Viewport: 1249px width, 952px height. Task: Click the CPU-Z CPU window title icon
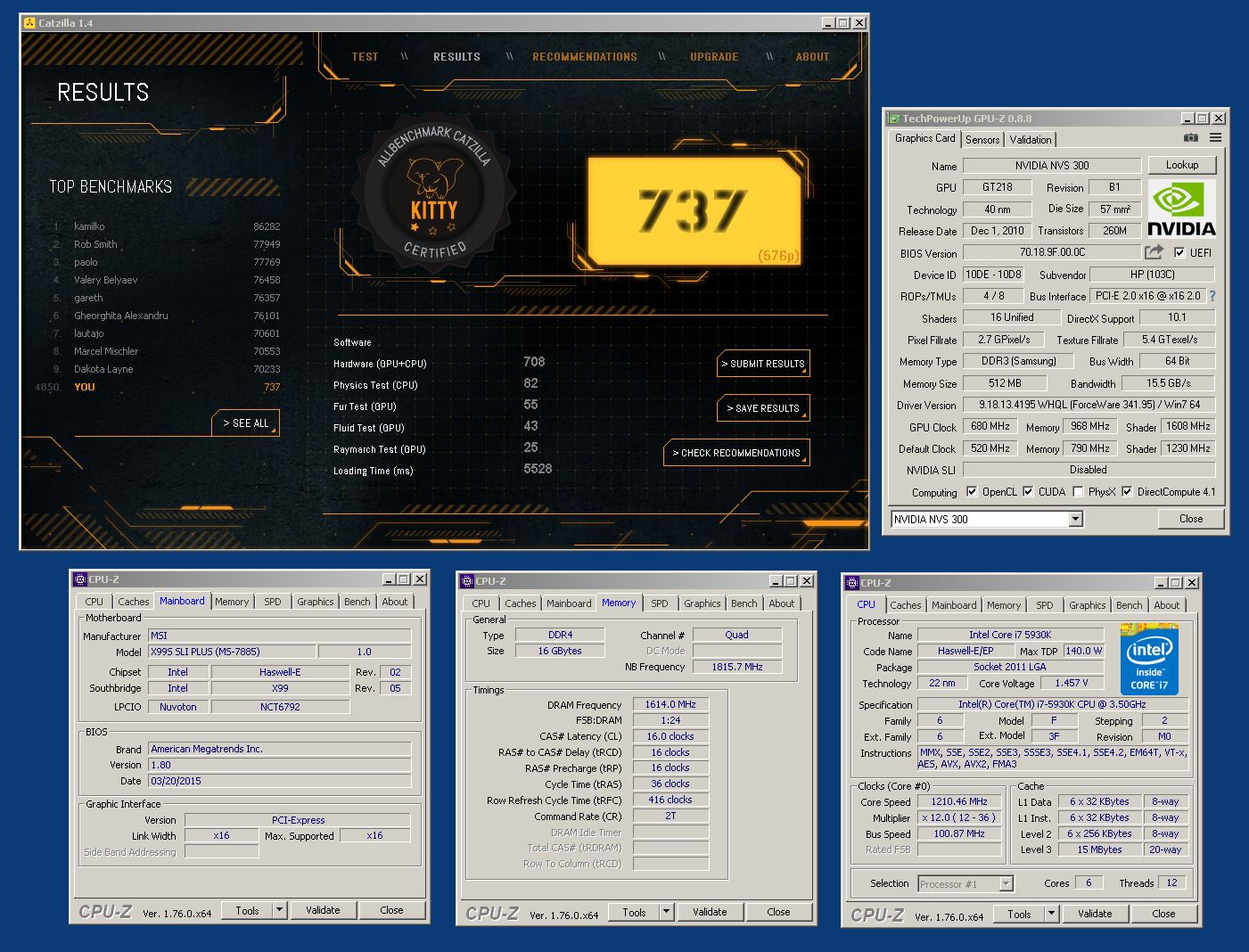pyautogui.click(x=851, y=583)
